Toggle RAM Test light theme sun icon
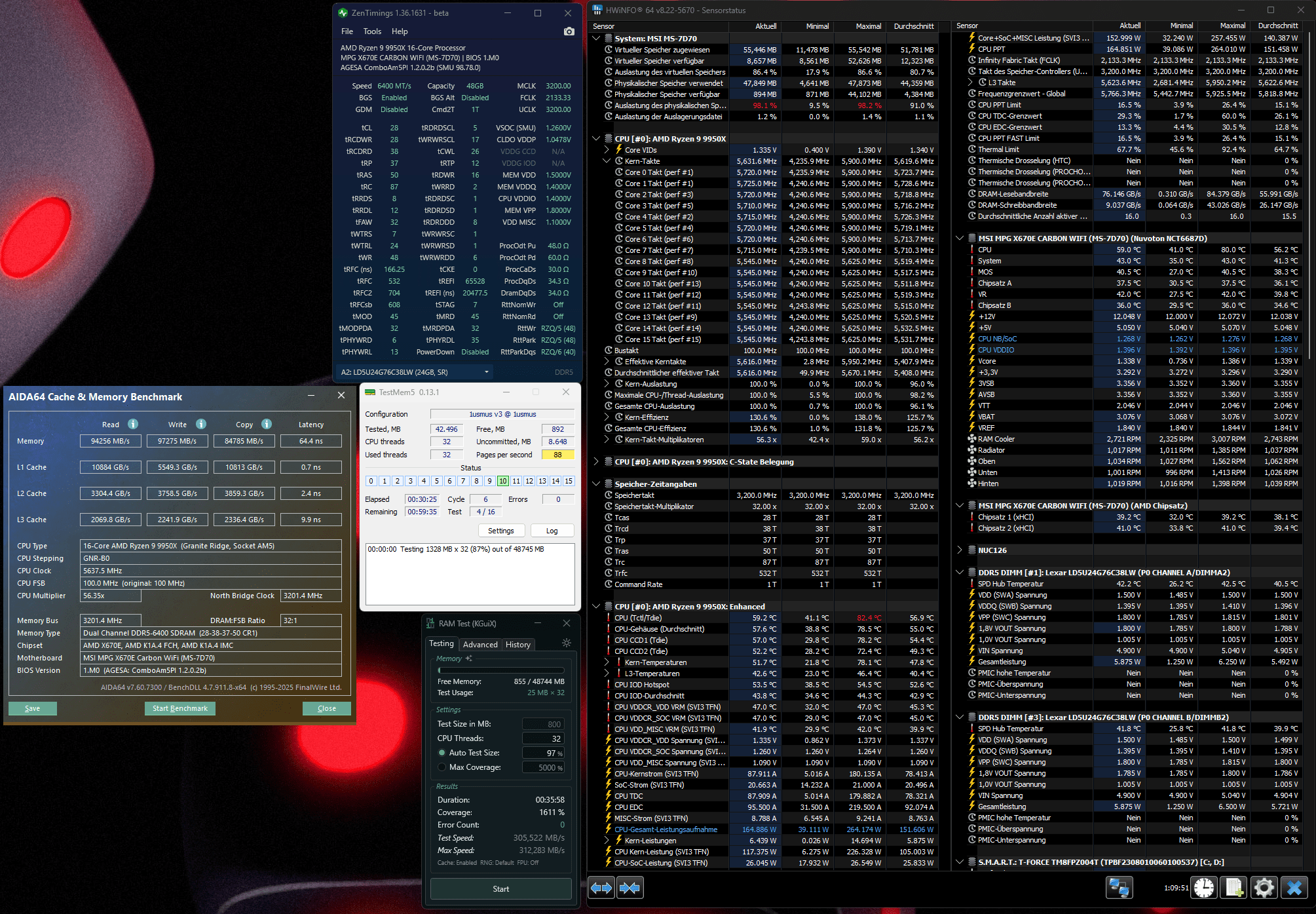The height and width of the screenshot is (914, 1316). click(x=567, y=643)
